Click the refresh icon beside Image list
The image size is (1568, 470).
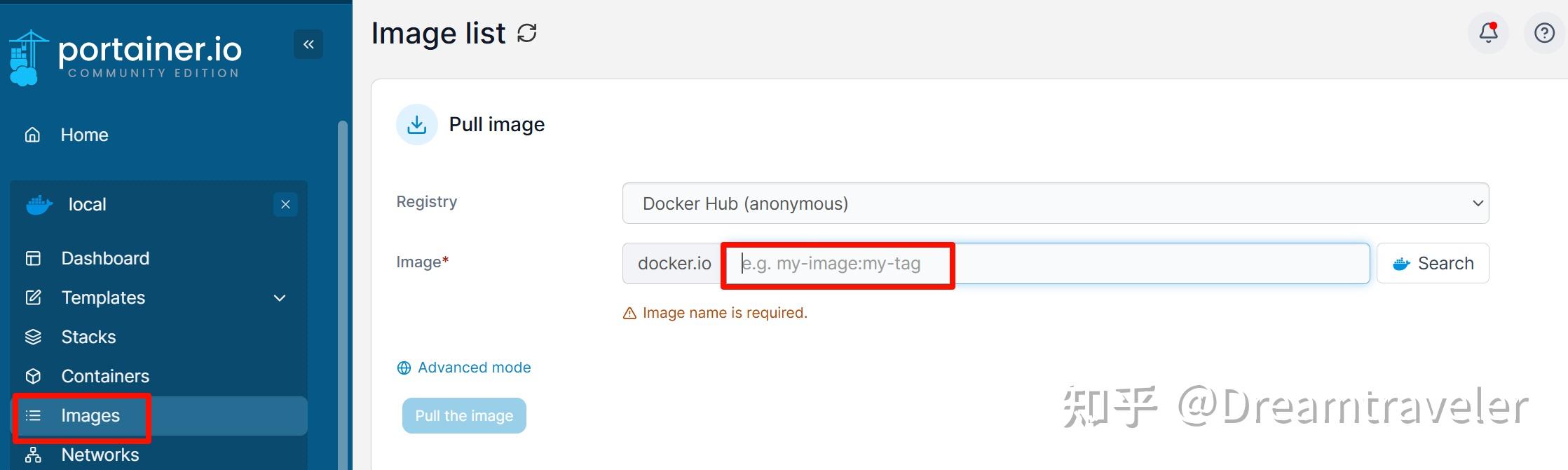(x=527, y=33)
